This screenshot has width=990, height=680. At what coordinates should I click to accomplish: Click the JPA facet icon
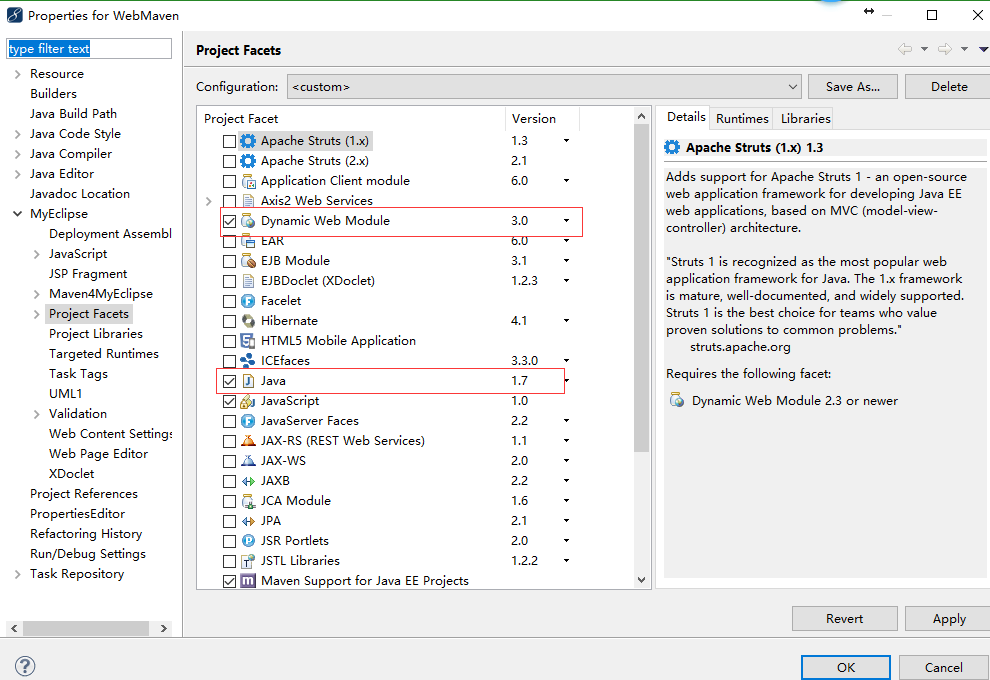coord(248,521)
